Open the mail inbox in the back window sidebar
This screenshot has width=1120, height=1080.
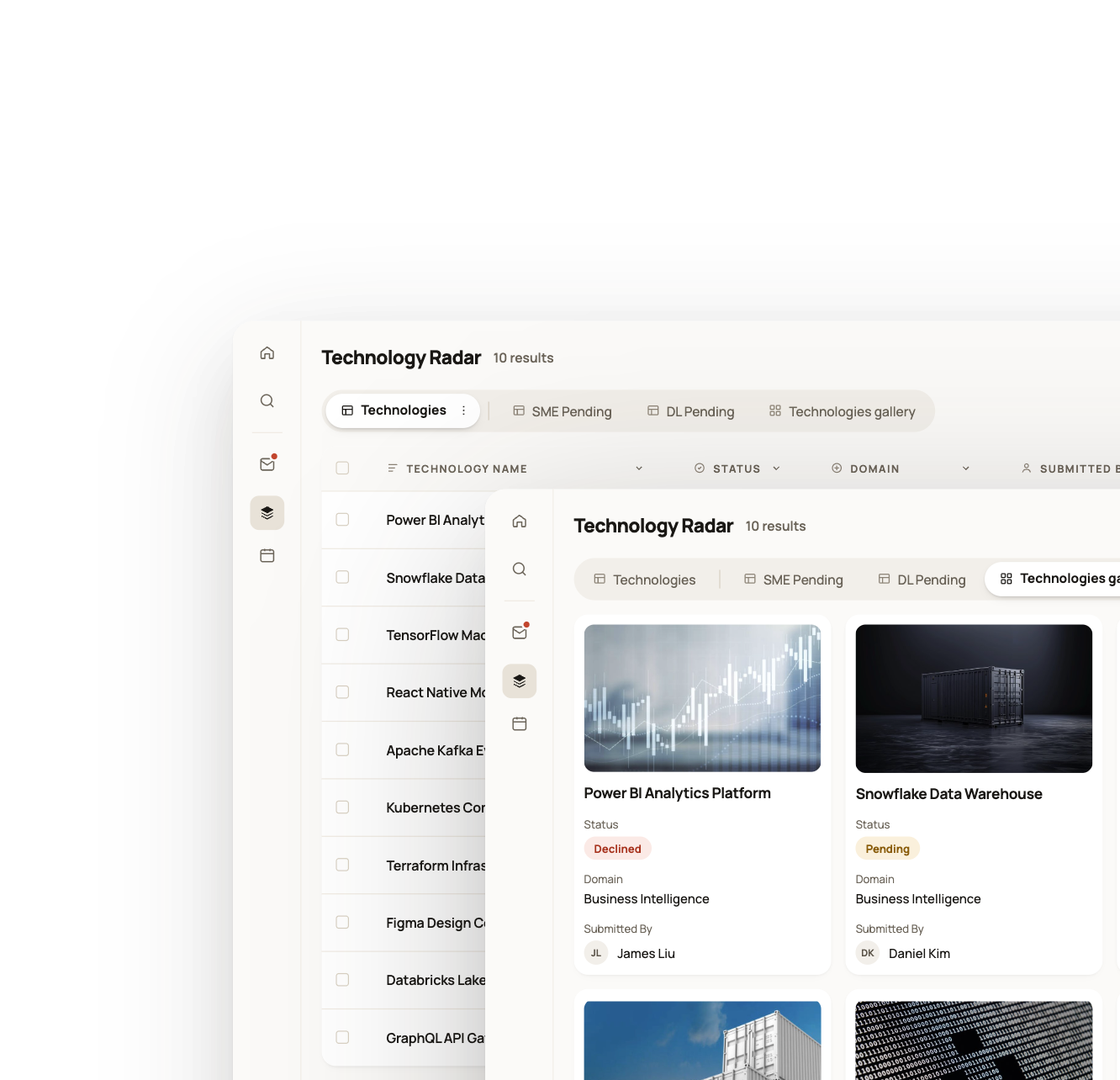click(x=267, y=463)
